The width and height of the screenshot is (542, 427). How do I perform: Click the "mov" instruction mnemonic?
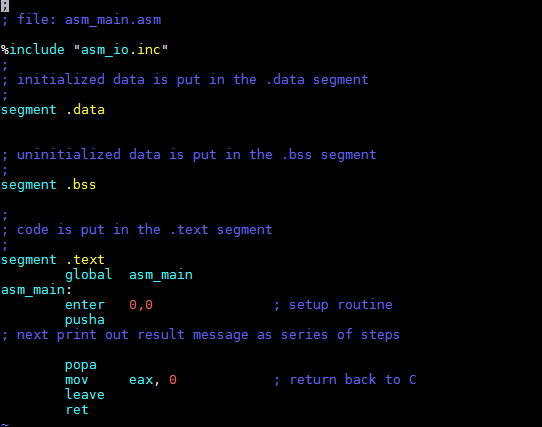click(77, 380)
